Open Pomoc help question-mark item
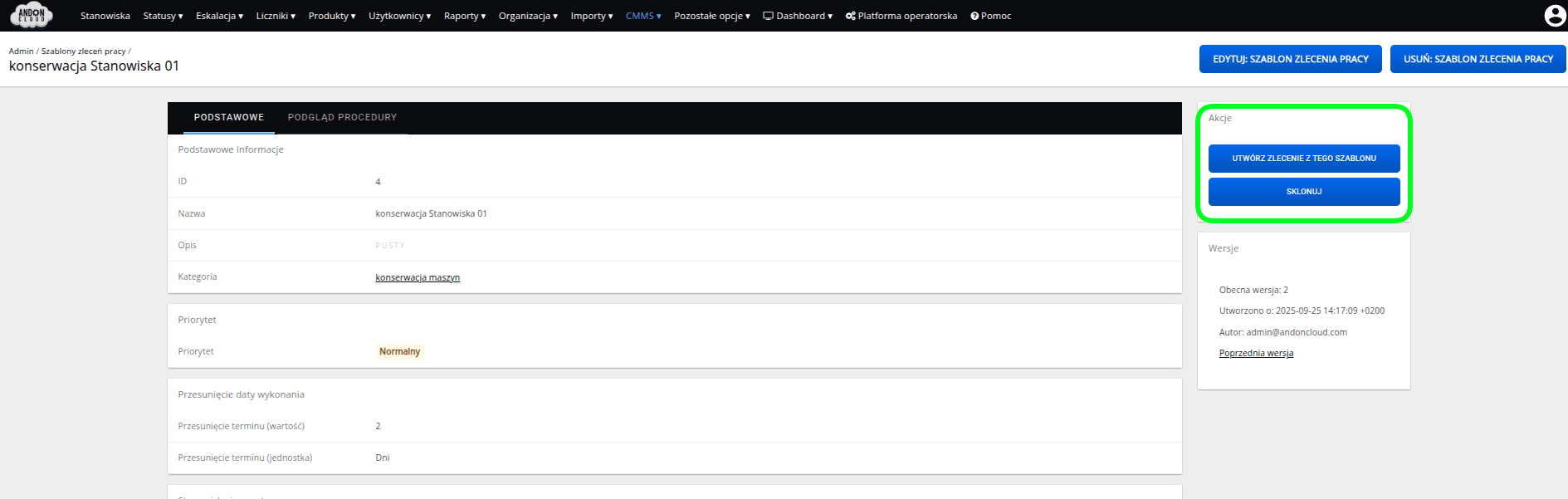1568x499 pixels. click(x=990, y=16)
